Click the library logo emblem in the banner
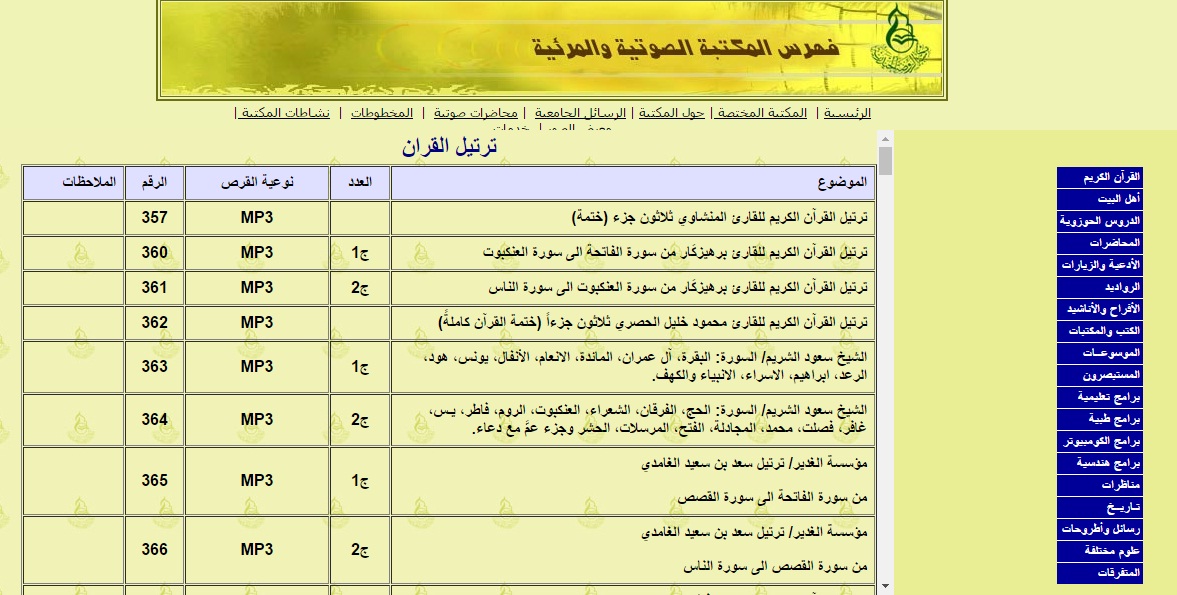Image resolution: width=1177 pixels, height=595 pixels. 899,41
